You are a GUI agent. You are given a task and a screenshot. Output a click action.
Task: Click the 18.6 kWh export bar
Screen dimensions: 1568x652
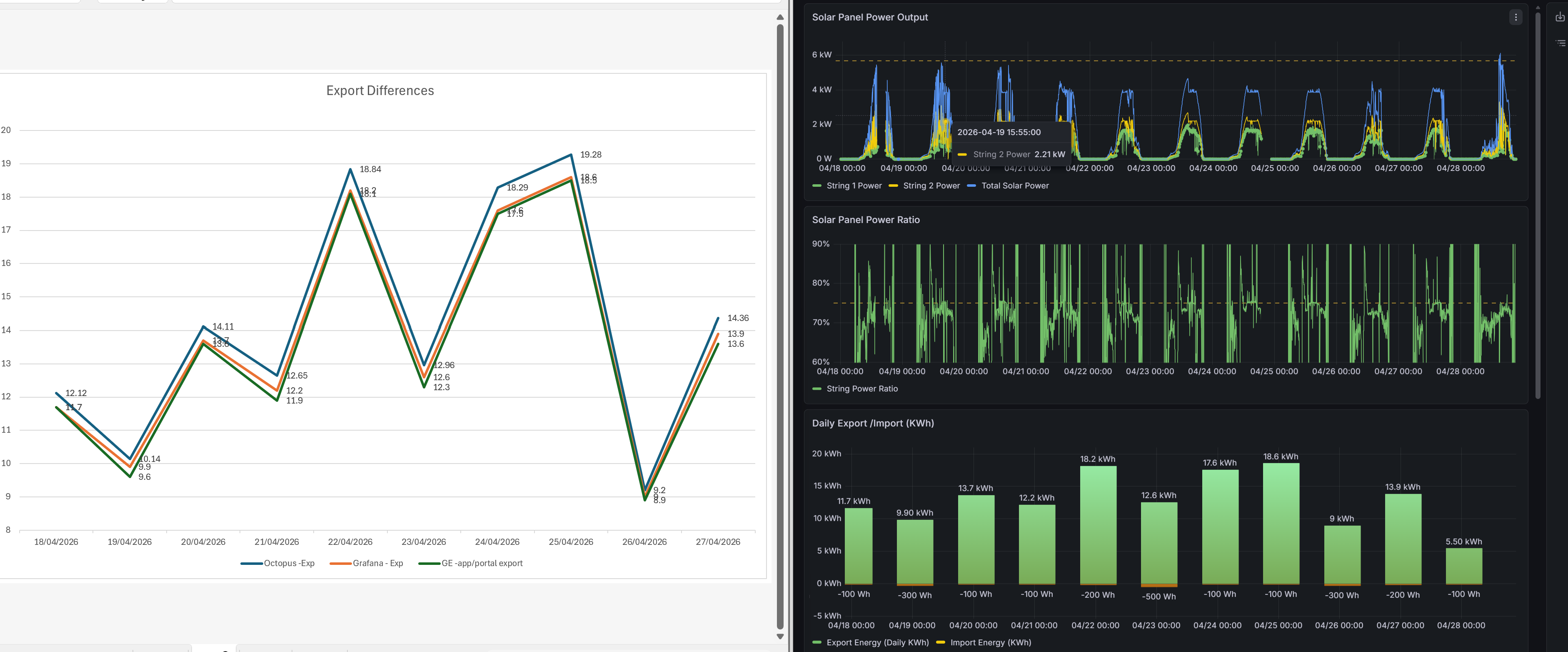(x=1281, y=524)
